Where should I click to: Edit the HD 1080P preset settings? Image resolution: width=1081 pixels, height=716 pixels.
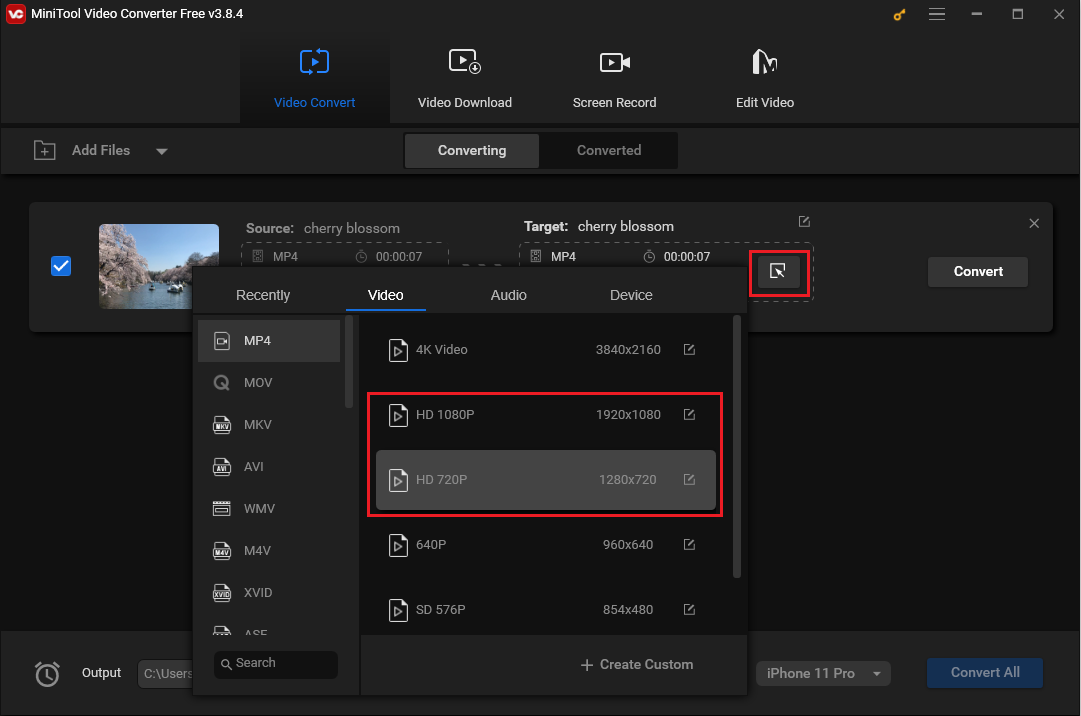(x=689, y=414)
